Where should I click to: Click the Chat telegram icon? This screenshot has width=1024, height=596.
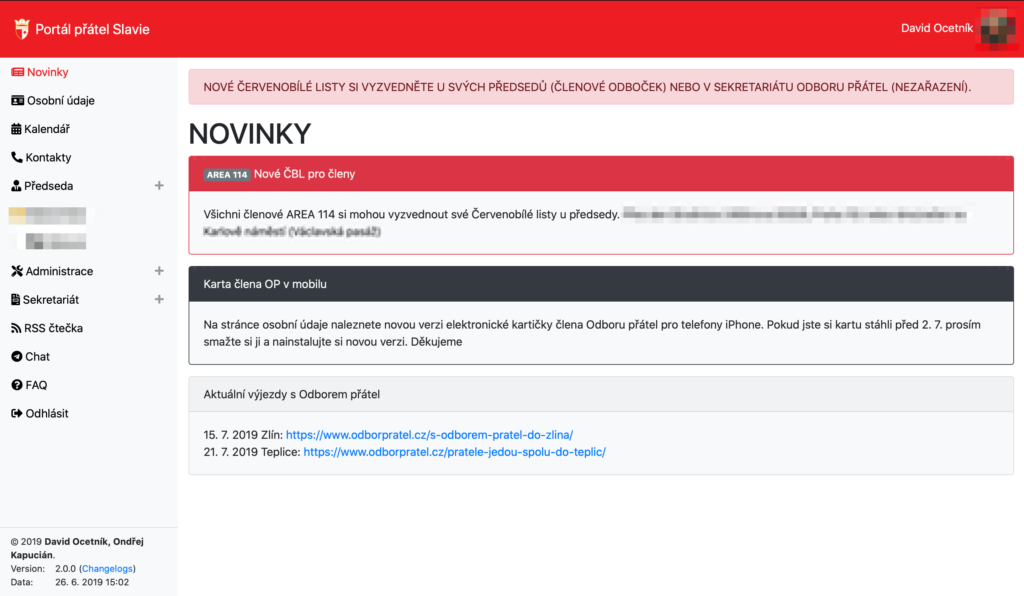(x=17, y=356)
